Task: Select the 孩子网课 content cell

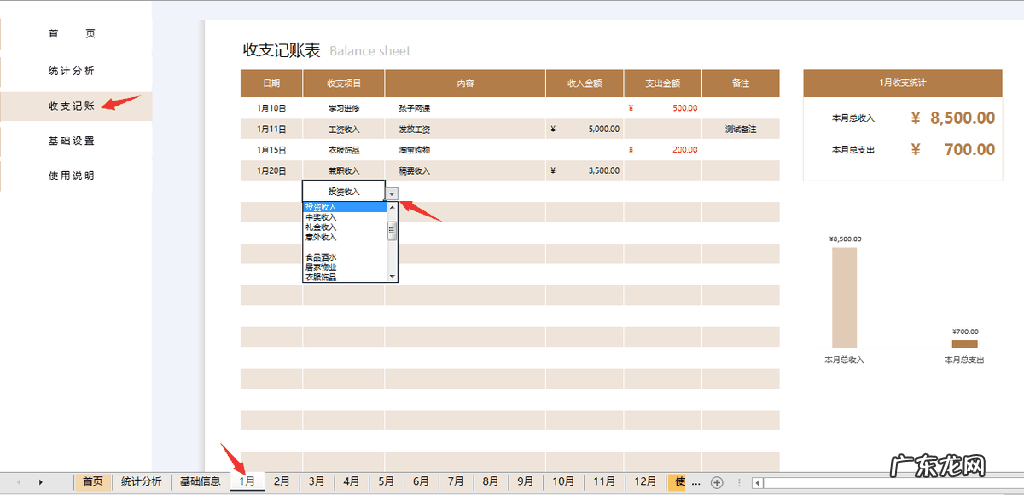Action: pyautogui.click(x=465, y=108)
